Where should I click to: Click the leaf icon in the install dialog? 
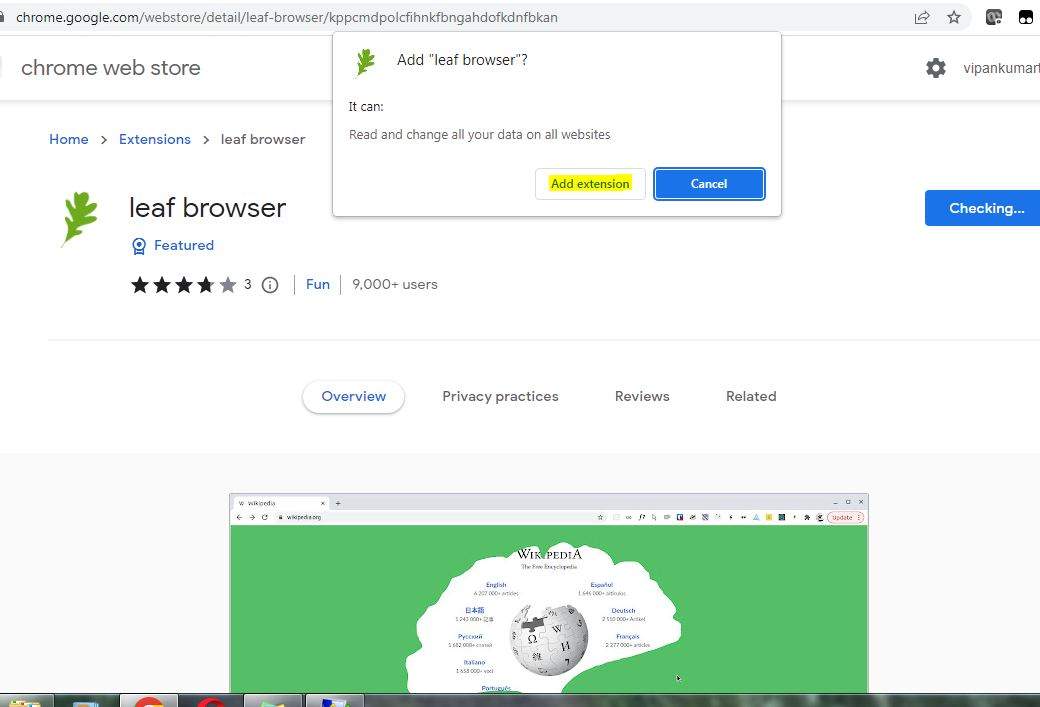(365, 62)
